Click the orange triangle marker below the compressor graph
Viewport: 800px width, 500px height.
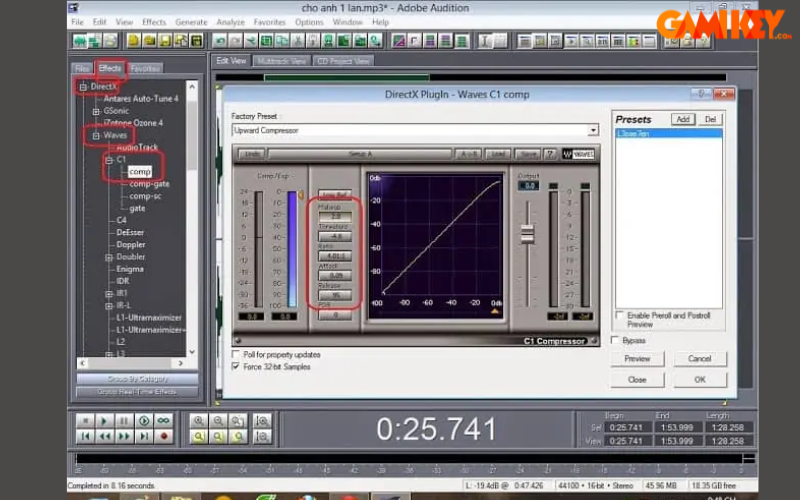click(x=494, y=311)
